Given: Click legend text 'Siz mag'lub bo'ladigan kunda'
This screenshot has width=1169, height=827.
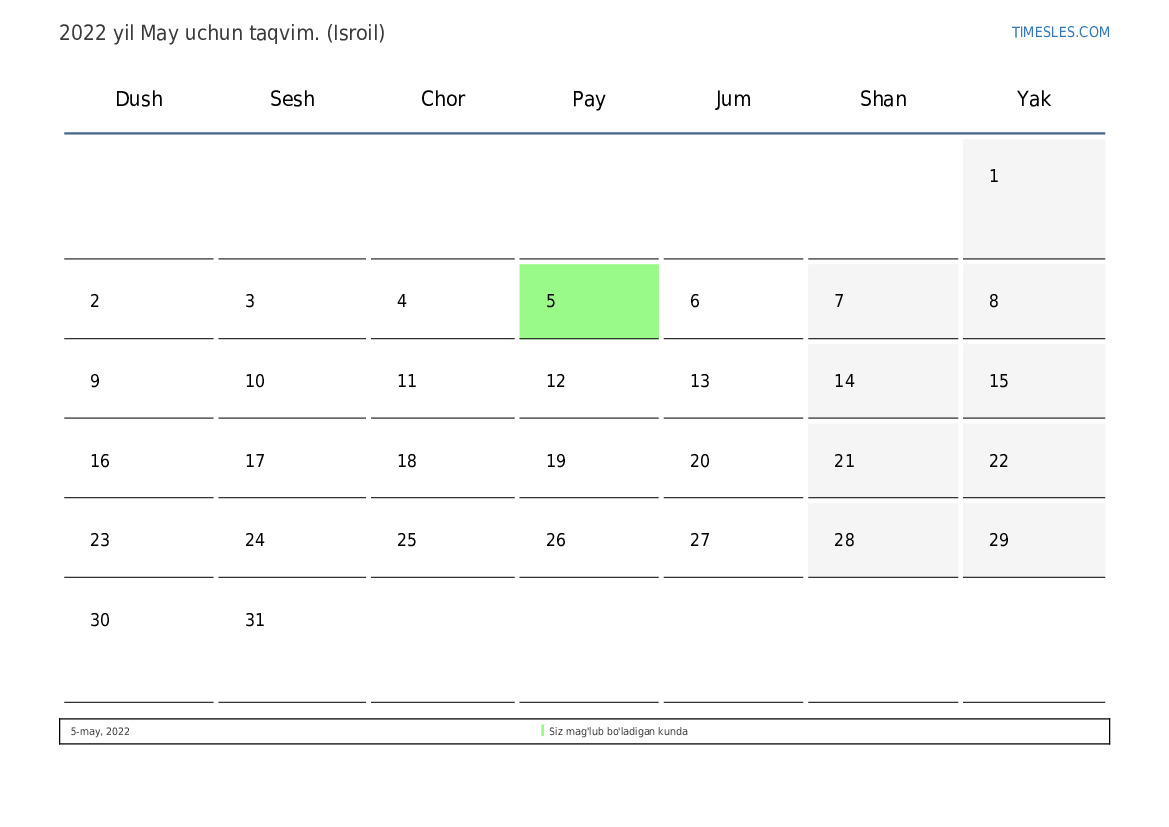Looking at the screenshot, I should point(618,732).
